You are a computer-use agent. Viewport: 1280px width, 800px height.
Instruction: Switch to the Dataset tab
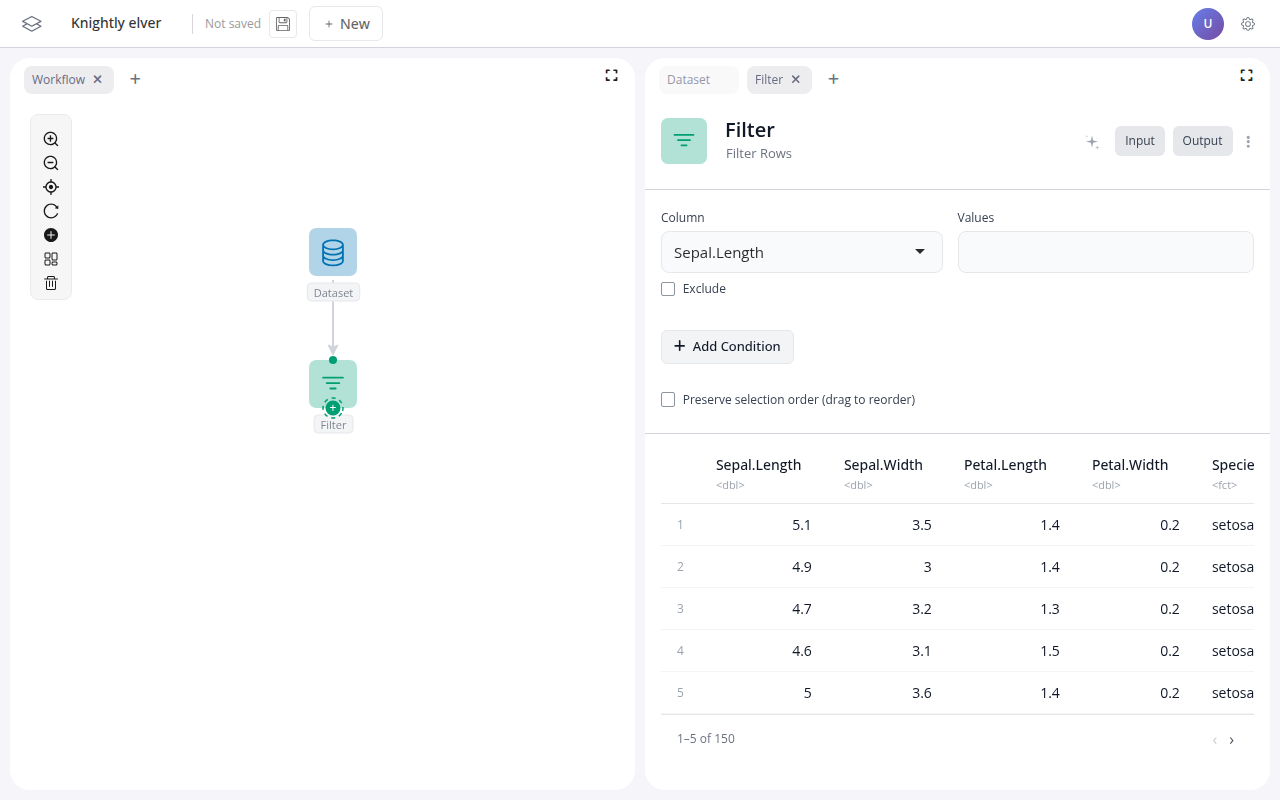(687, 79)
